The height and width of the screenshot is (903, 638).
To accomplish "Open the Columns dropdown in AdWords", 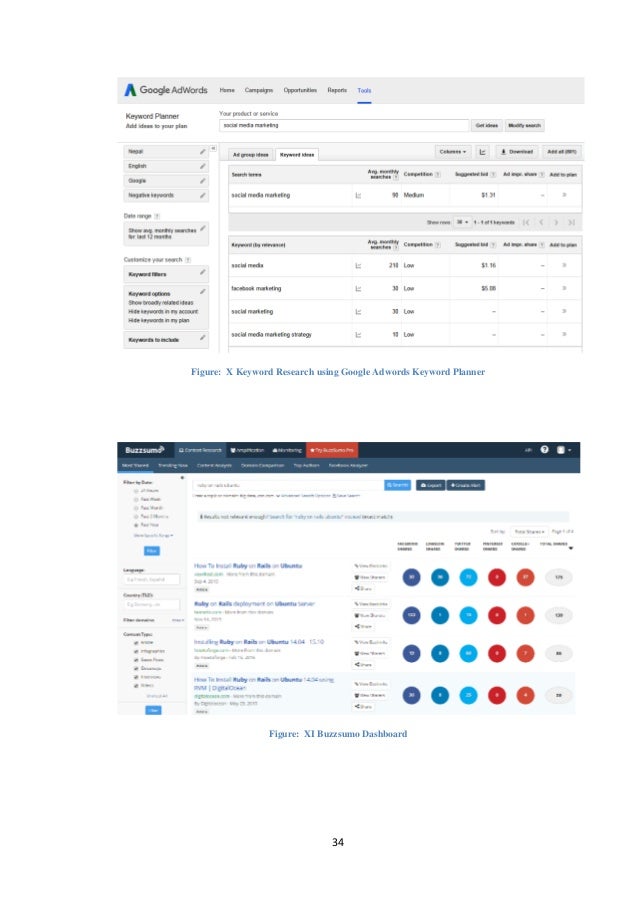I will tap(453, 152).
